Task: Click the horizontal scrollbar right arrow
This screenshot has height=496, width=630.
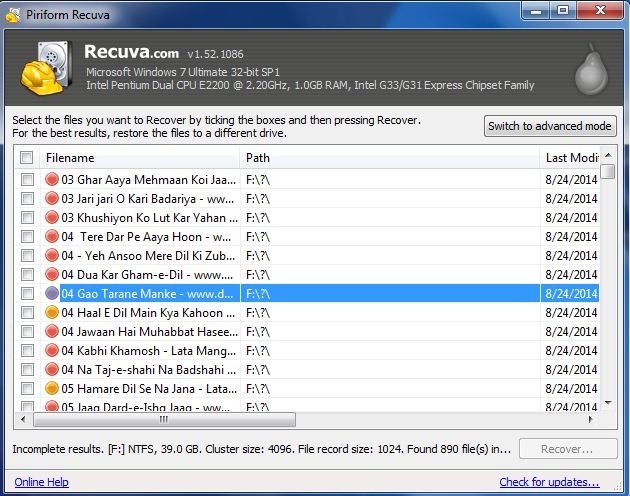Action: (590, 419)
